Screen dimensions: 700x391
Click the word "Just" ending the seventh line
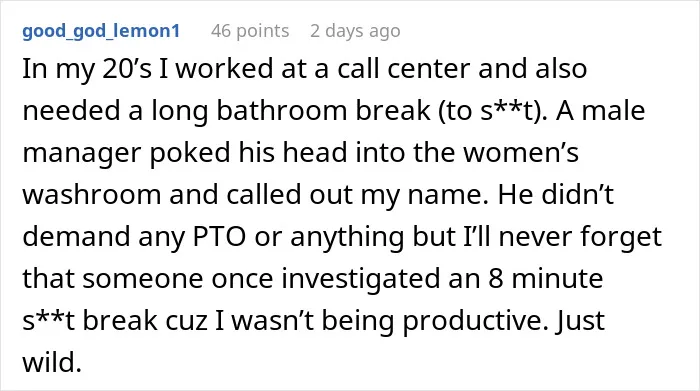coord(580,321)
